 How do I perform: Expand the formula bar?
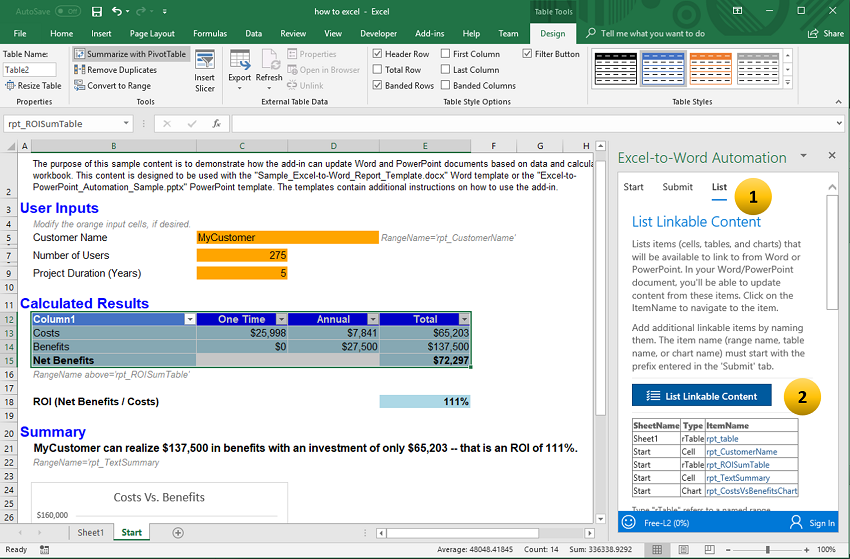click(839, 124)
